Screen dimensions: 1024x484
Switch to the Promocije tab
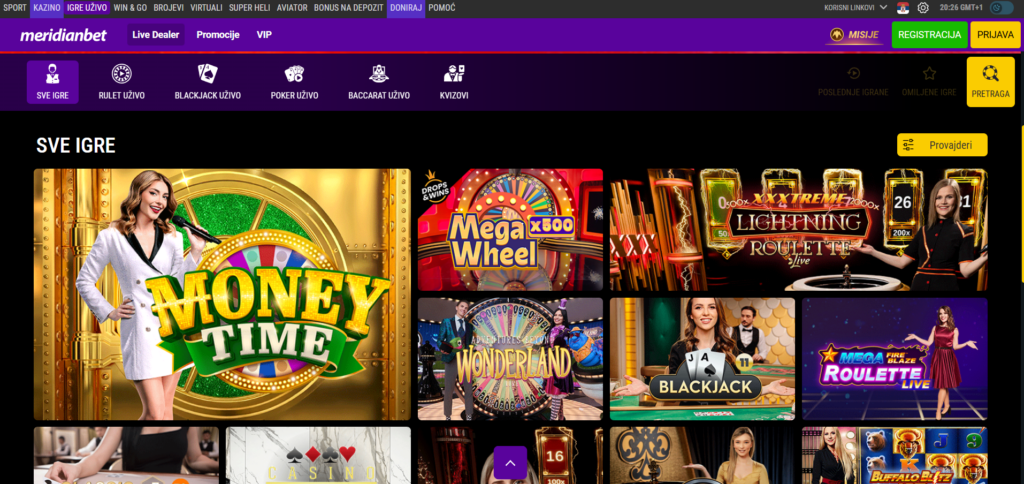pos(217,35)
